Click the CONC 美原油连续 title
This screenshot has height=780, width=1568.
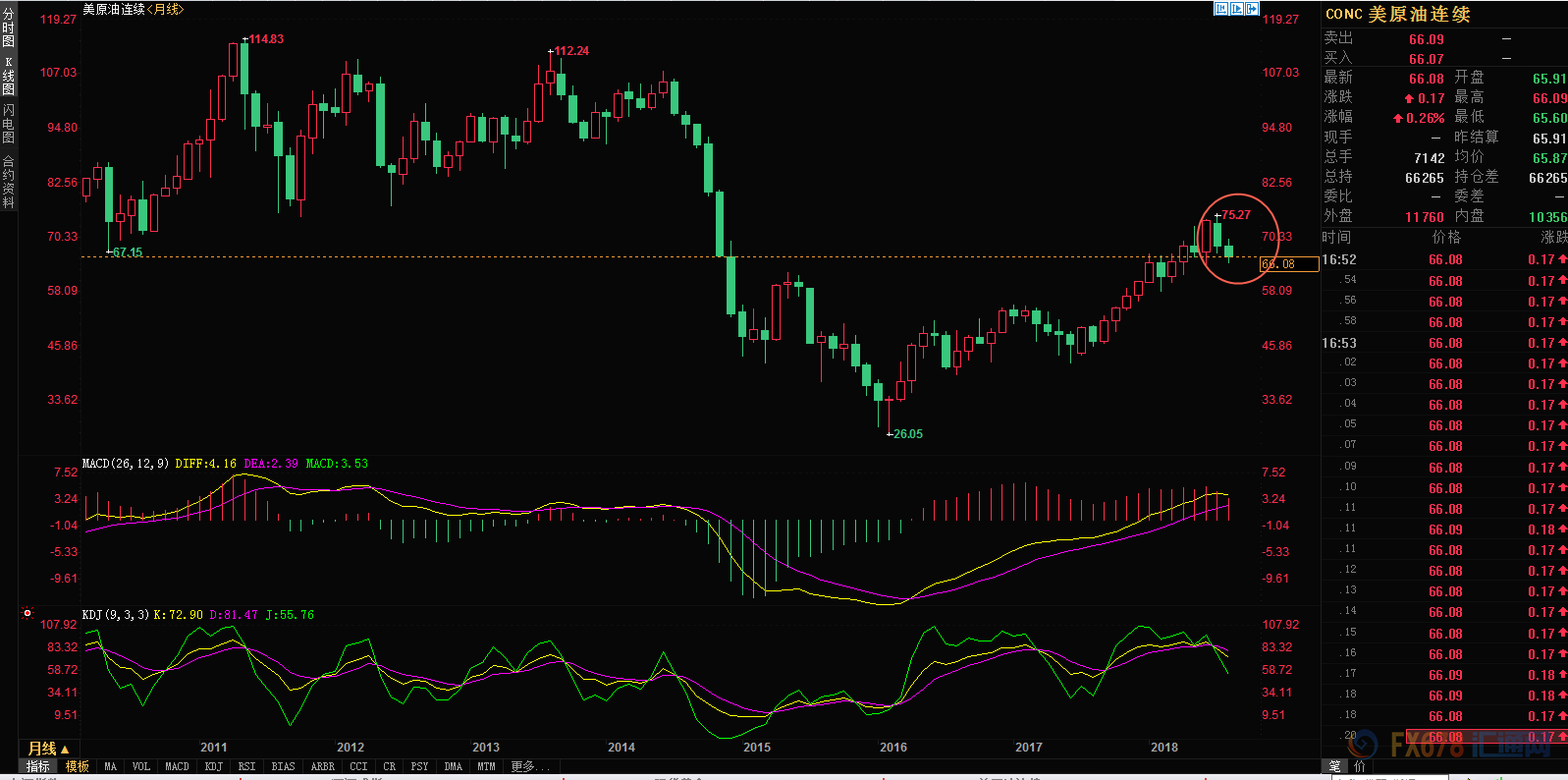(1398, 14)
